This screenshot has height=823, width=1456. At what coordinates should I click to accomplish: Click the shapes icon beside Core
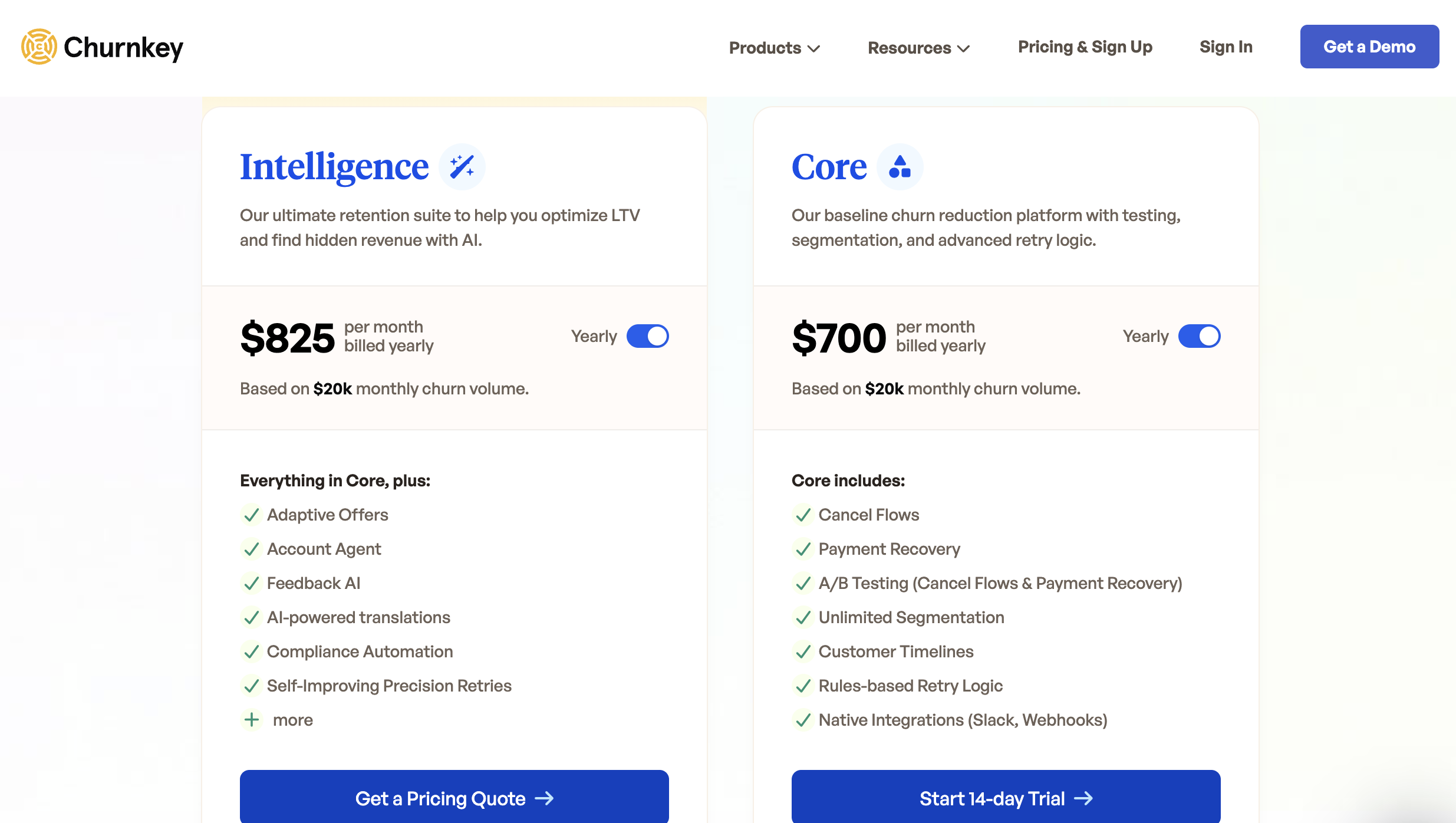(900, 166)
